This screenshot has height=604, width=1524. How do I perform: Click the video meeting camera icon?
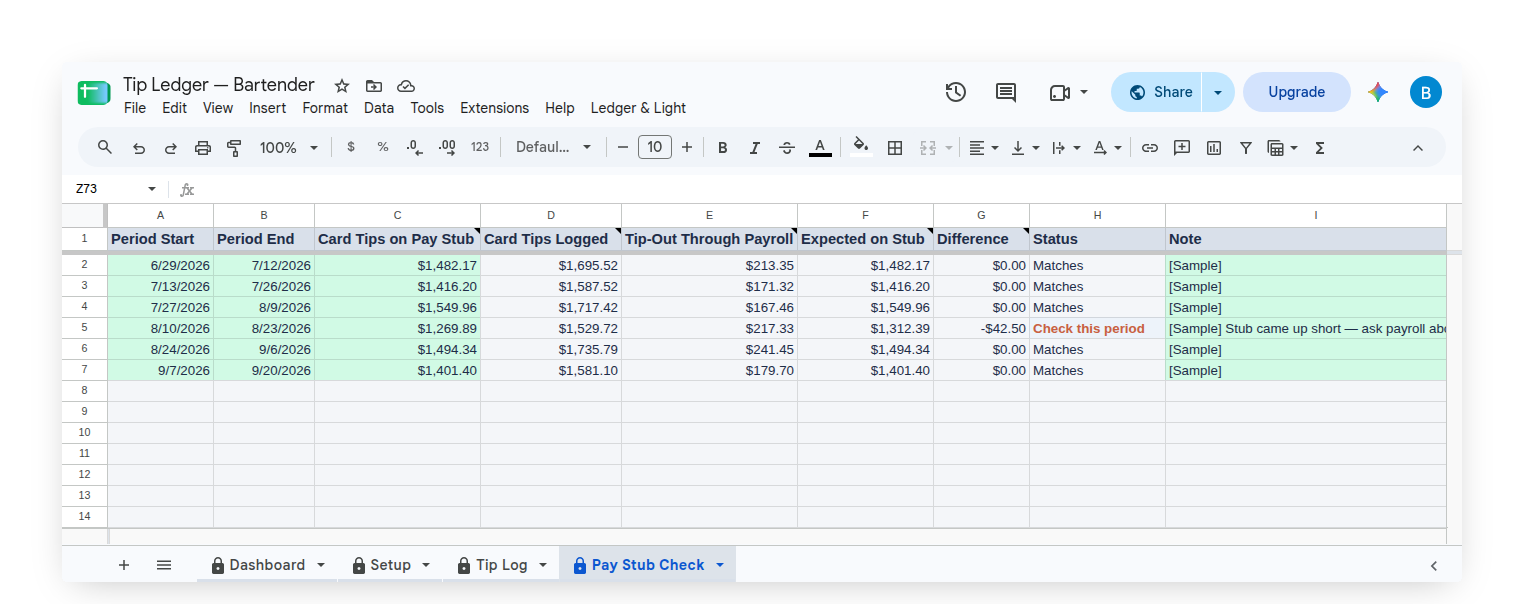pyautogui.click(x=1060, y=93)
